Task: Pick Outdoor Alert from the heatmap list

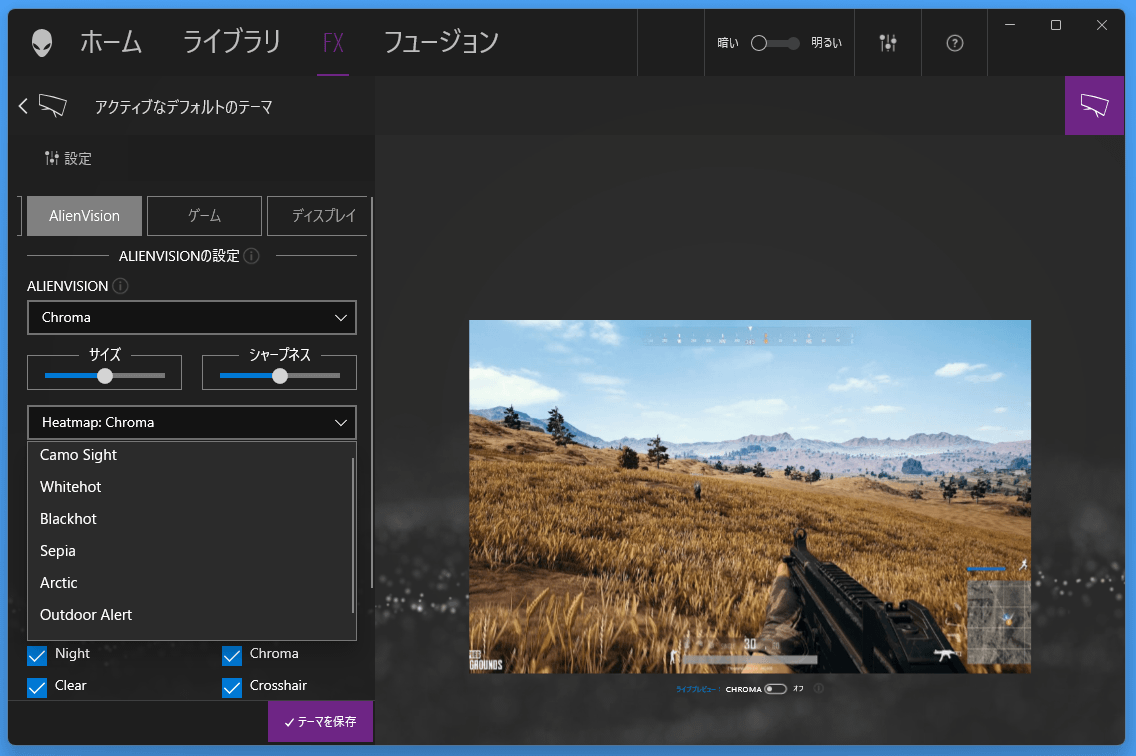Action: point(190,615)
